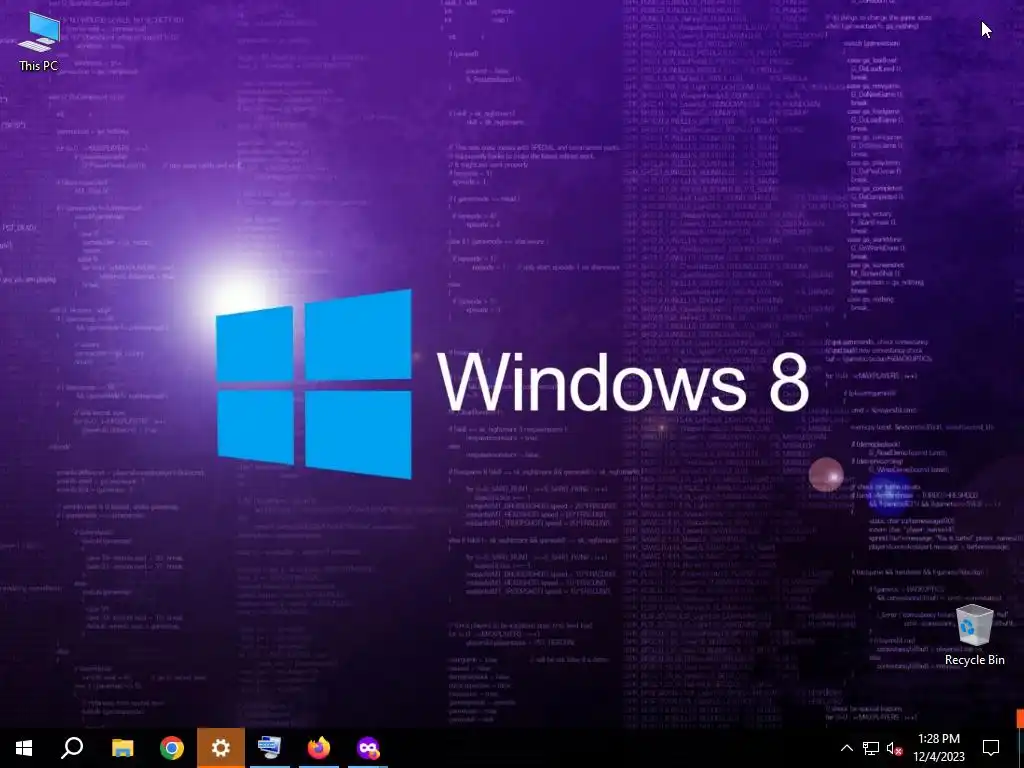Show hidden system tray icons
The image size is (1024, 768).
pyautogui.click(x=846, y=748)
